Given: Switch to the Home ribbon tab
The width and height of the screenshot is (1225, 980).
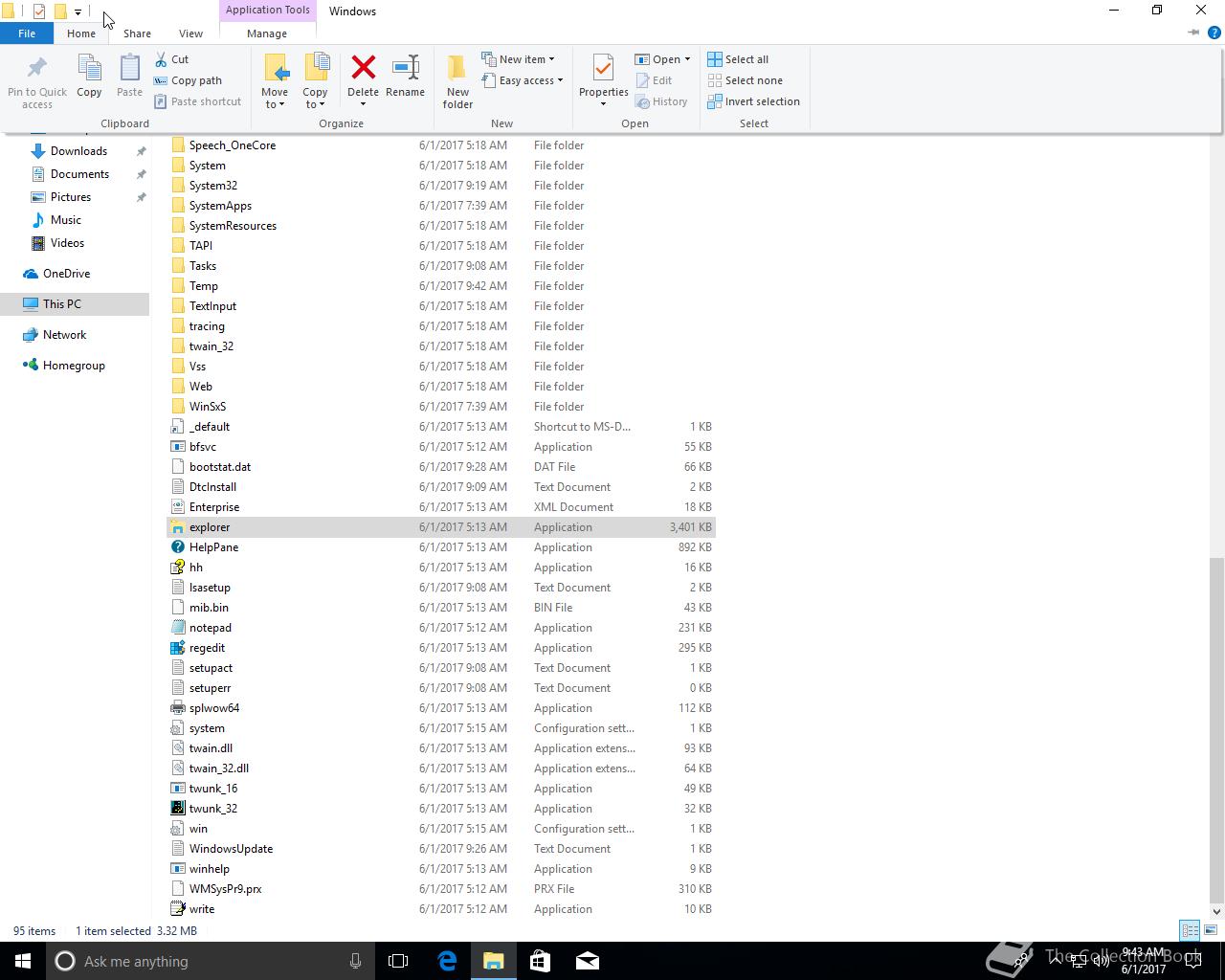Looking at the screenshot, I should (81, 33).
